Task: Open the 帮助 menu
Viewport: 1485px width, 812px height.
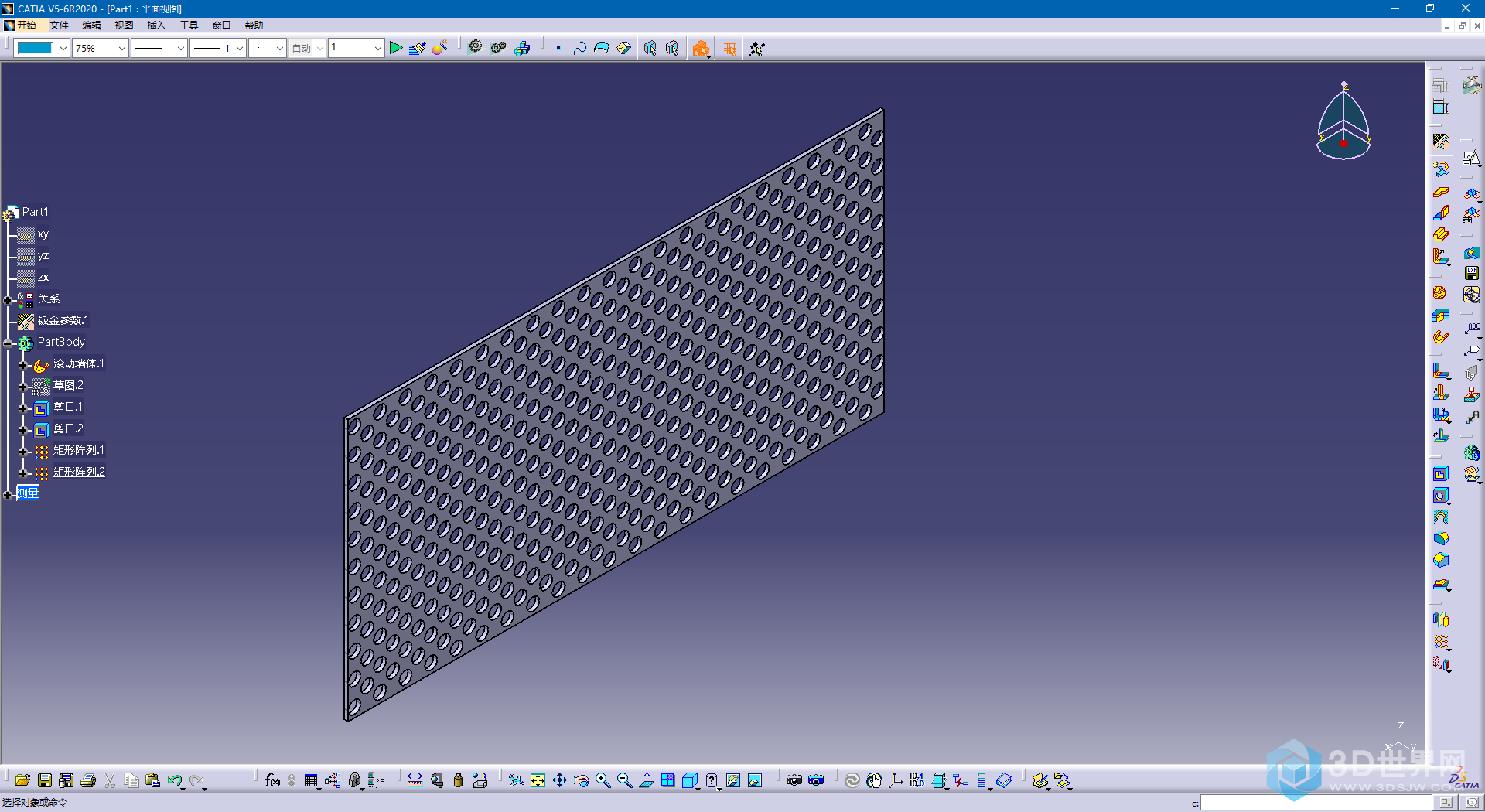Action: coord(254,26)
